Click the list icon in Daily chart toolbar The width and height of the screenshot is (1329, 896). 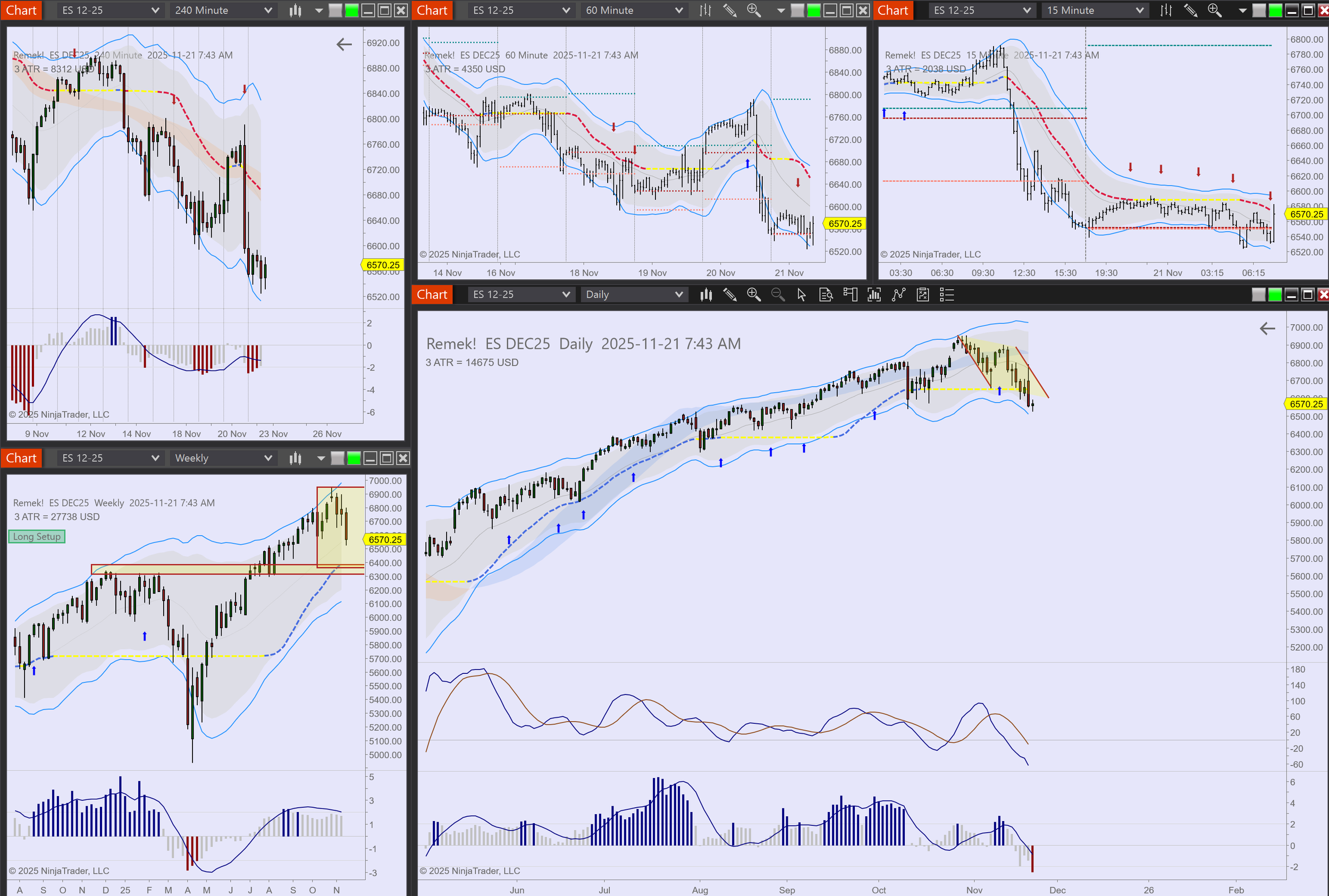click(x=947, y=294)
